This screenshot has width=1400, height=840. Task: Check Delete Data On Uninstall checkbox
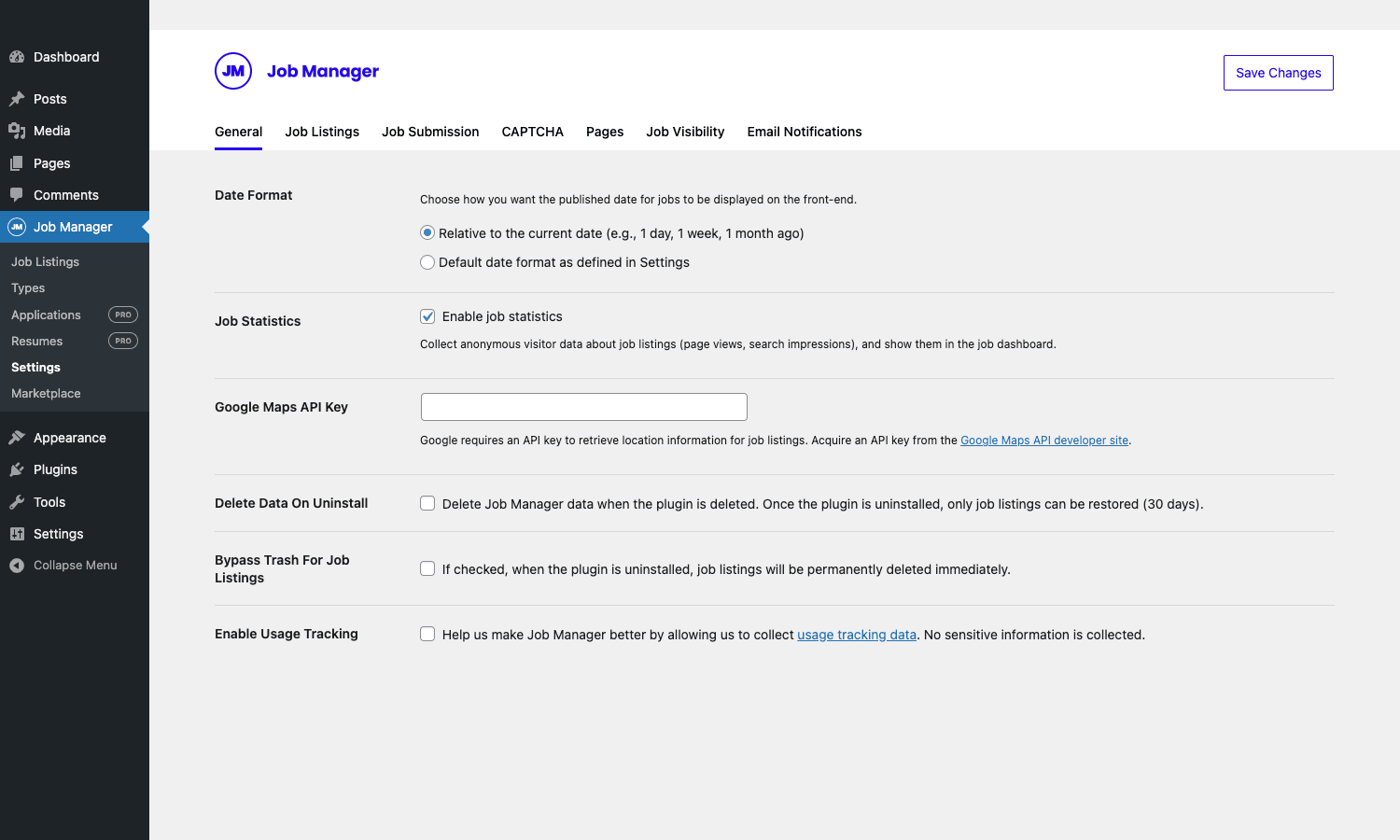click(427, 503)
